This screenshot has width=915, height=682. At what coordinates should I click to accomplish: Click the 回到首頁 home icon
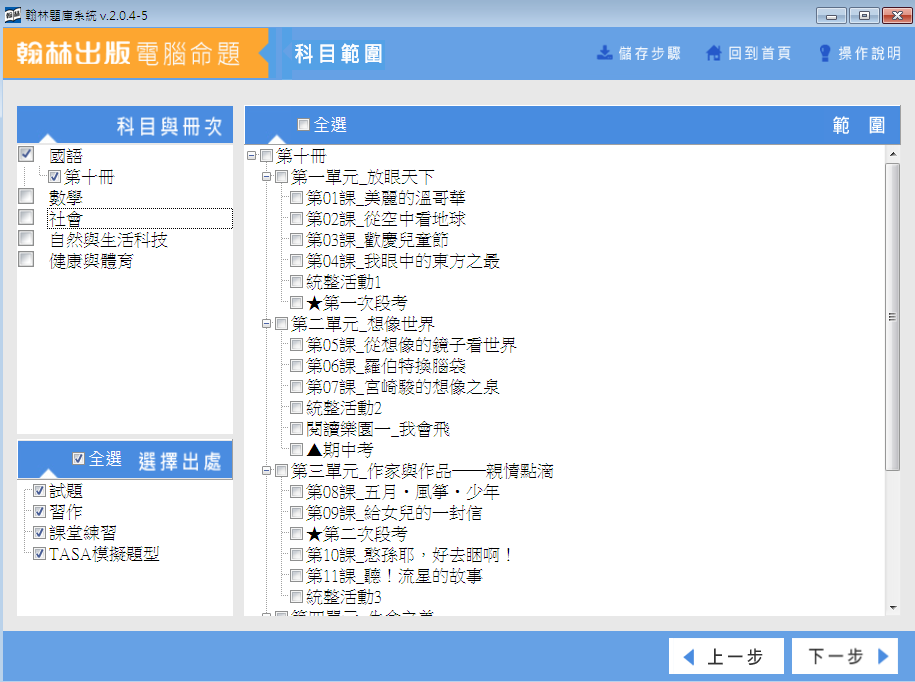714,53
